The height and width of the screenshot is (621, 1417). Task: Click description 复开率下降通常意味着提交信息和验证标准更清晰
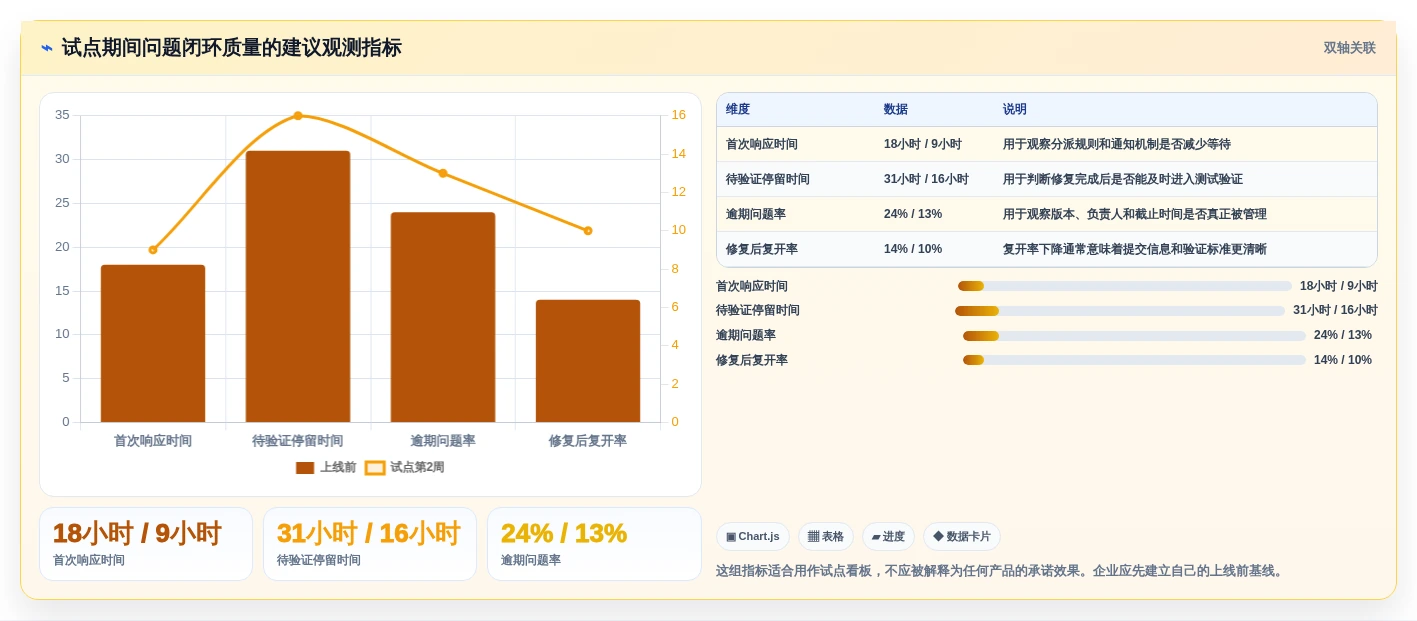click(1135, 249)
